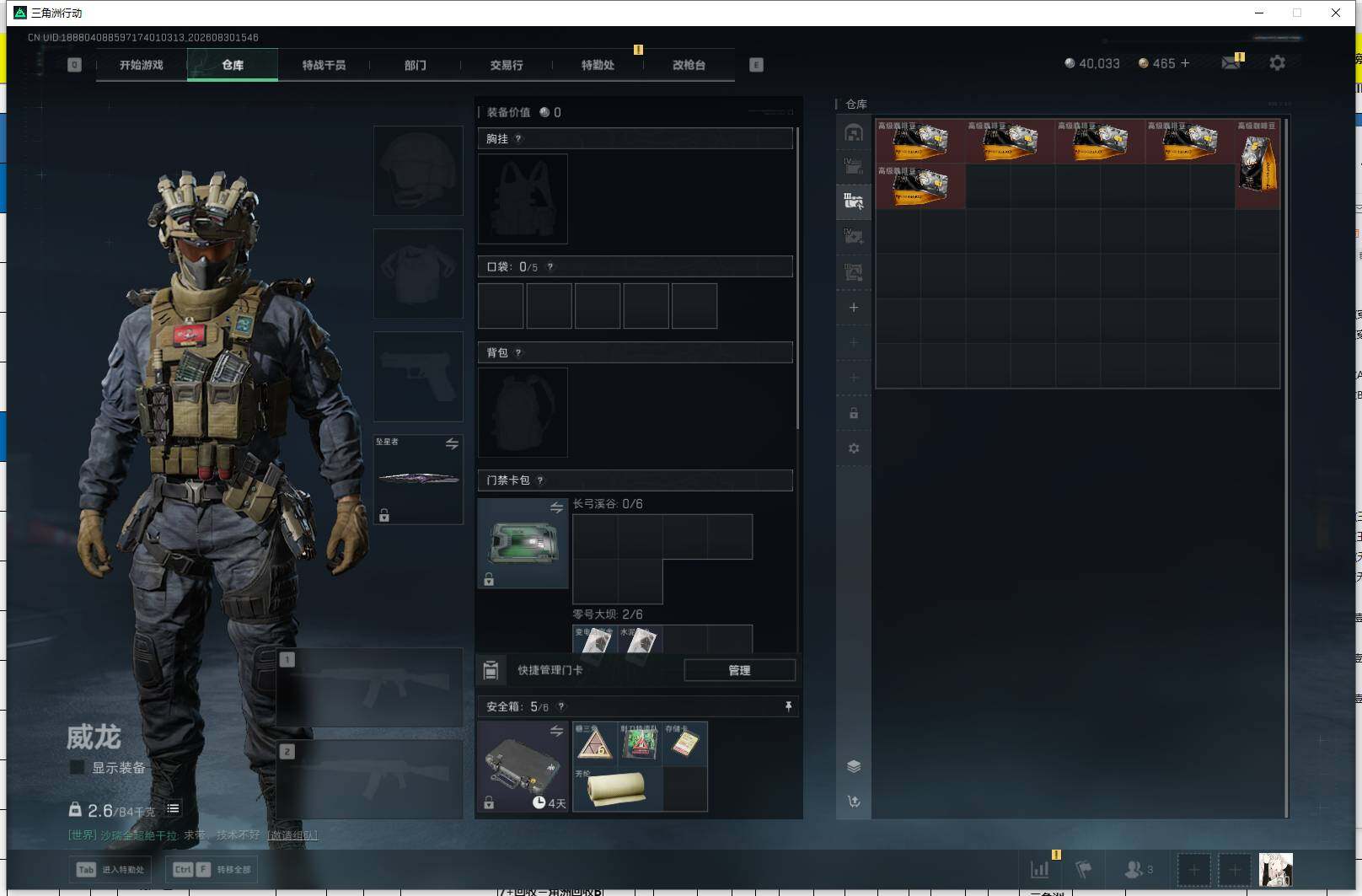Go to the 部门 tab
Viewport: 1362px width, 896px height.
pos(415,65)
